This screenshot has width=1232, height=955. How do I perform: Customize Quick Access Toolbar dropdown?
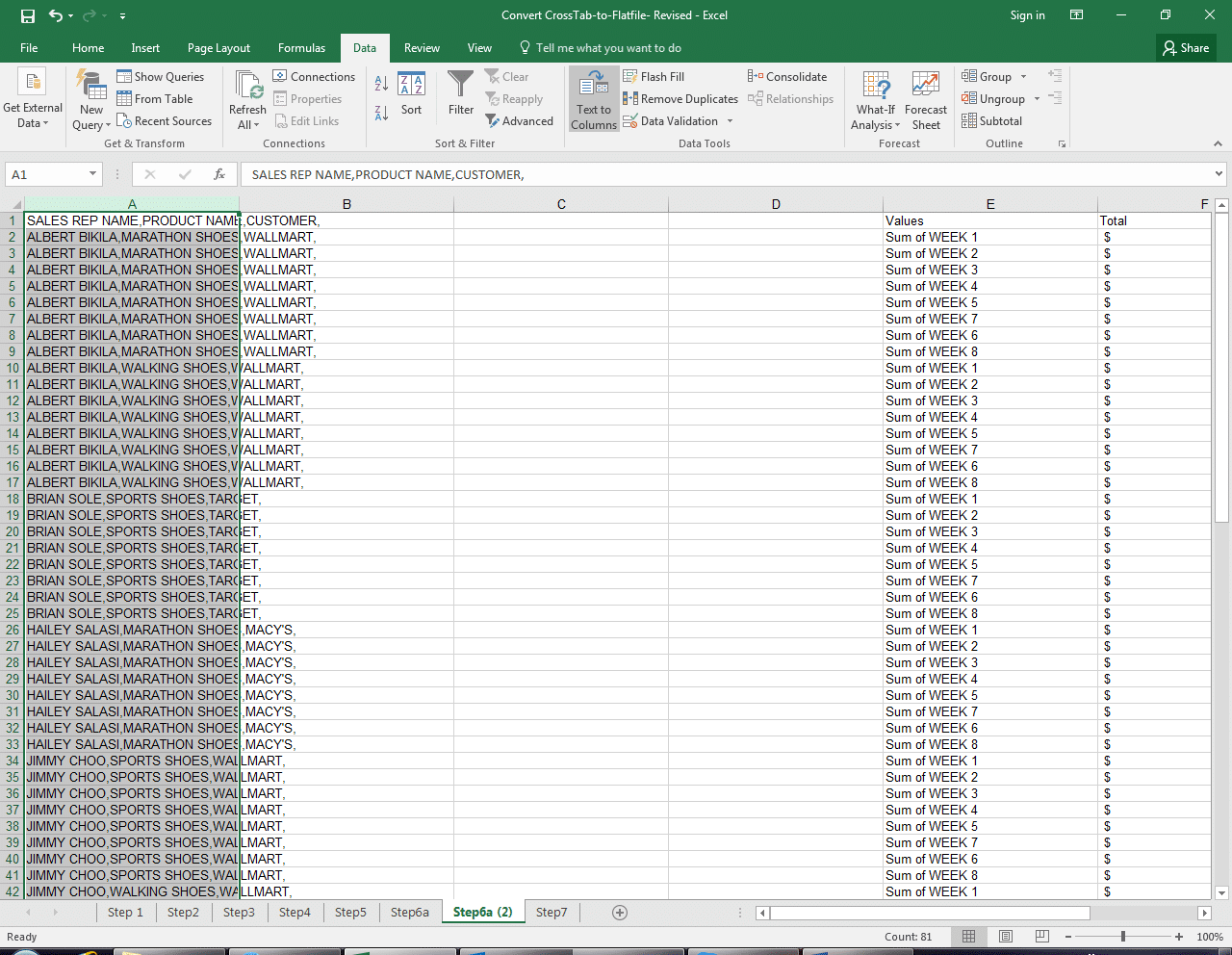122,16
